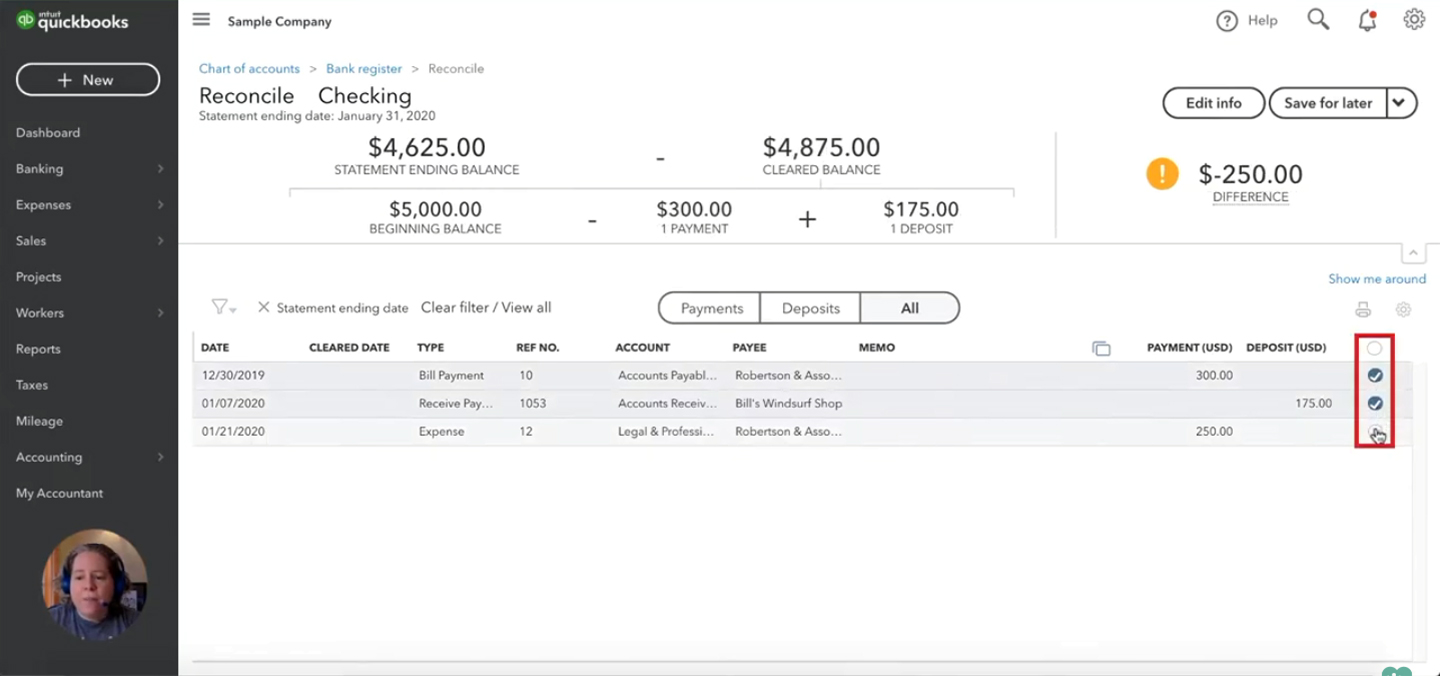The height and width of the screenshot is (676, 1440).
Task: Expand the Banking sidebar submenu
Action: click(x=160, y=169)
